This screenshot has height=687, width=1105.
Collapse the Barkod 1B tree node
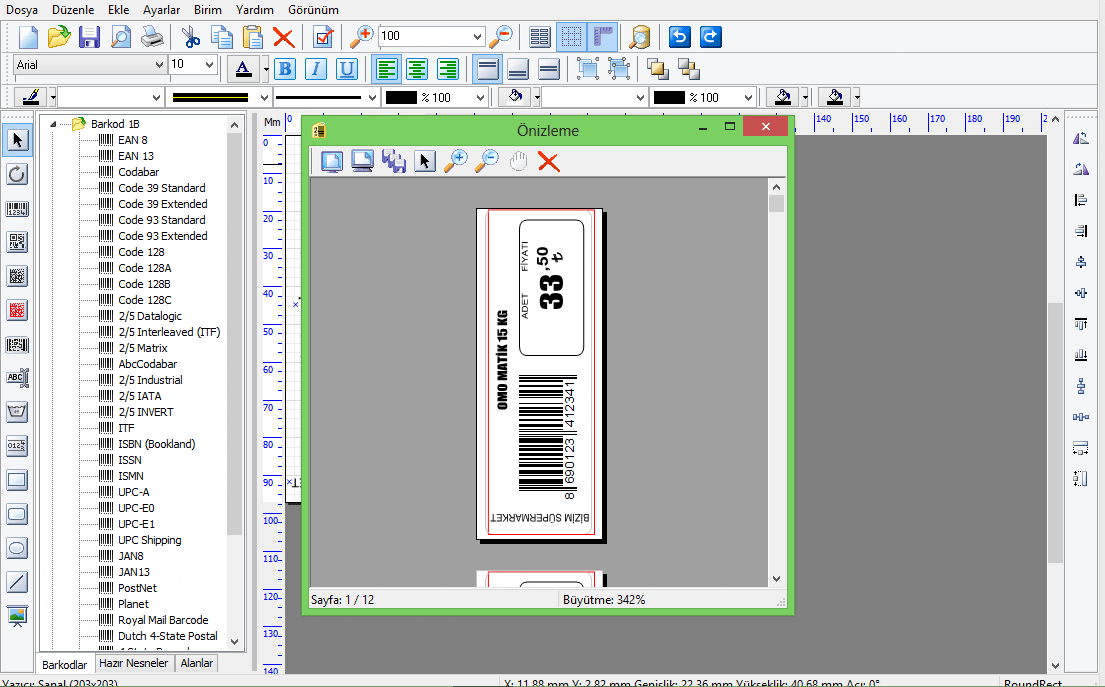[53, 124]
